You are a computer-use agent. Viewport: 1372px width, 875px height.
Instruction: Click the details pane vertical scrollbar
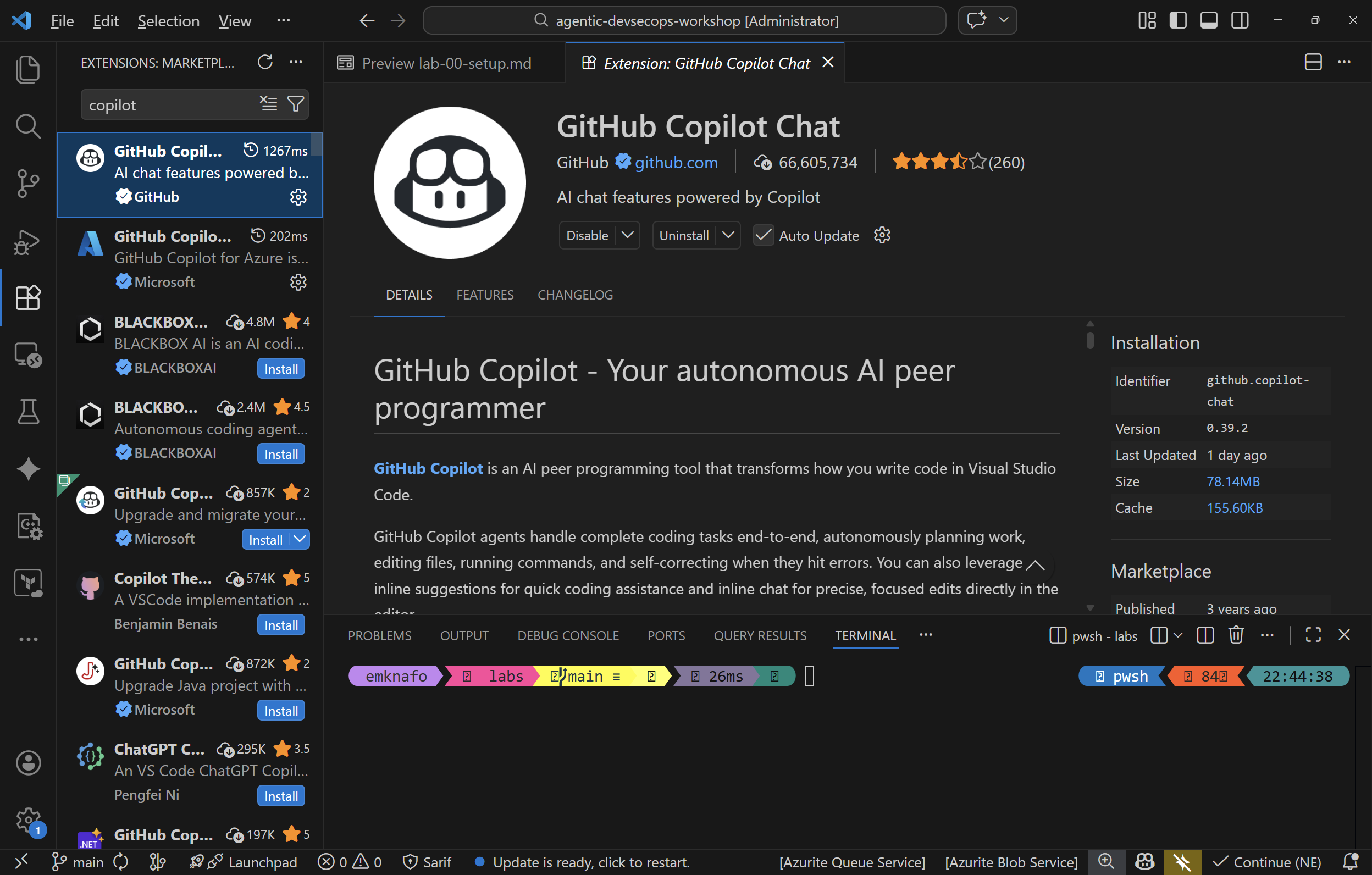(x=1090, y=339)
